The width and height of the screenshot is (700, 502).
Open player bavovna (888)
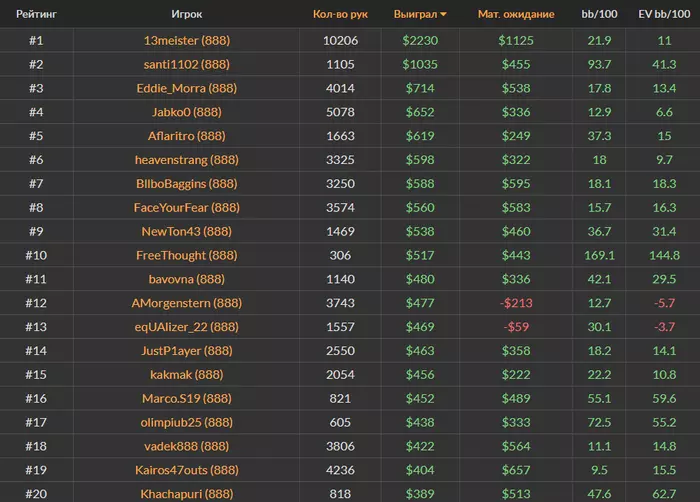(x=187, y=279)
